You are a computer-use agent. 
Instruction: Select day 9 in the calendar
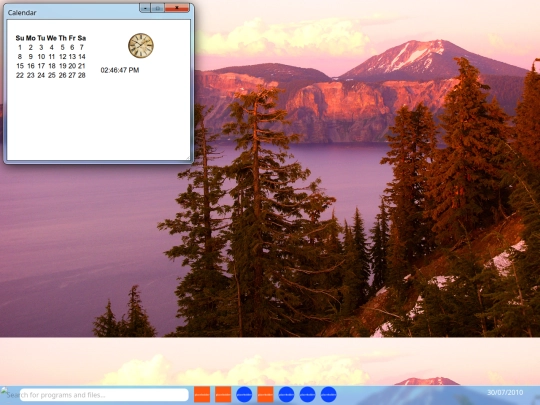(x=31, y=56)
